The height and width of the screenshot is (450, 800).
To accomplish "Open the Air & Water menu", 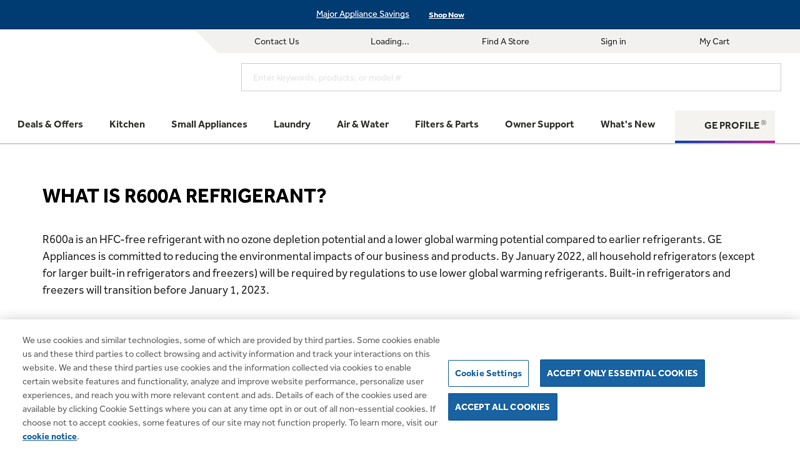I will point(363,124).
